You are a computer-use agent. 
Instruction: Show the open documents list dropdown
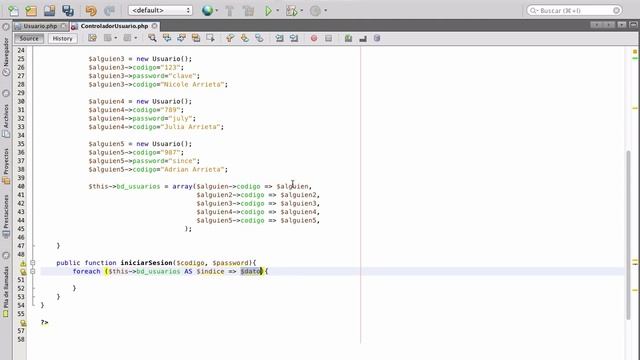click(621, 25)
